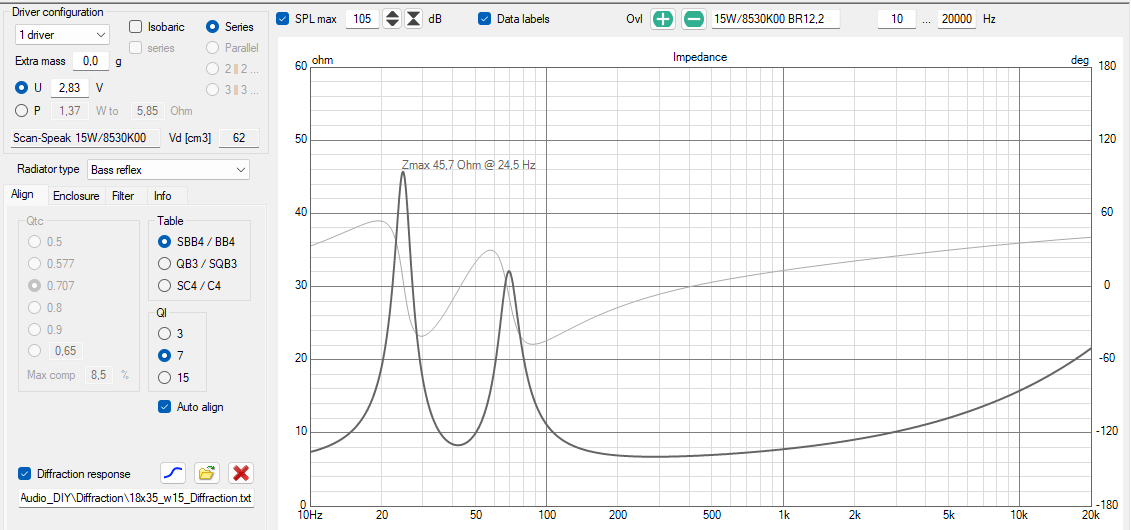The height and width of the screenshot is (530, 1131).
Task: Toggle the Diffraction response checkbox
Action: [x=25, y=474]
